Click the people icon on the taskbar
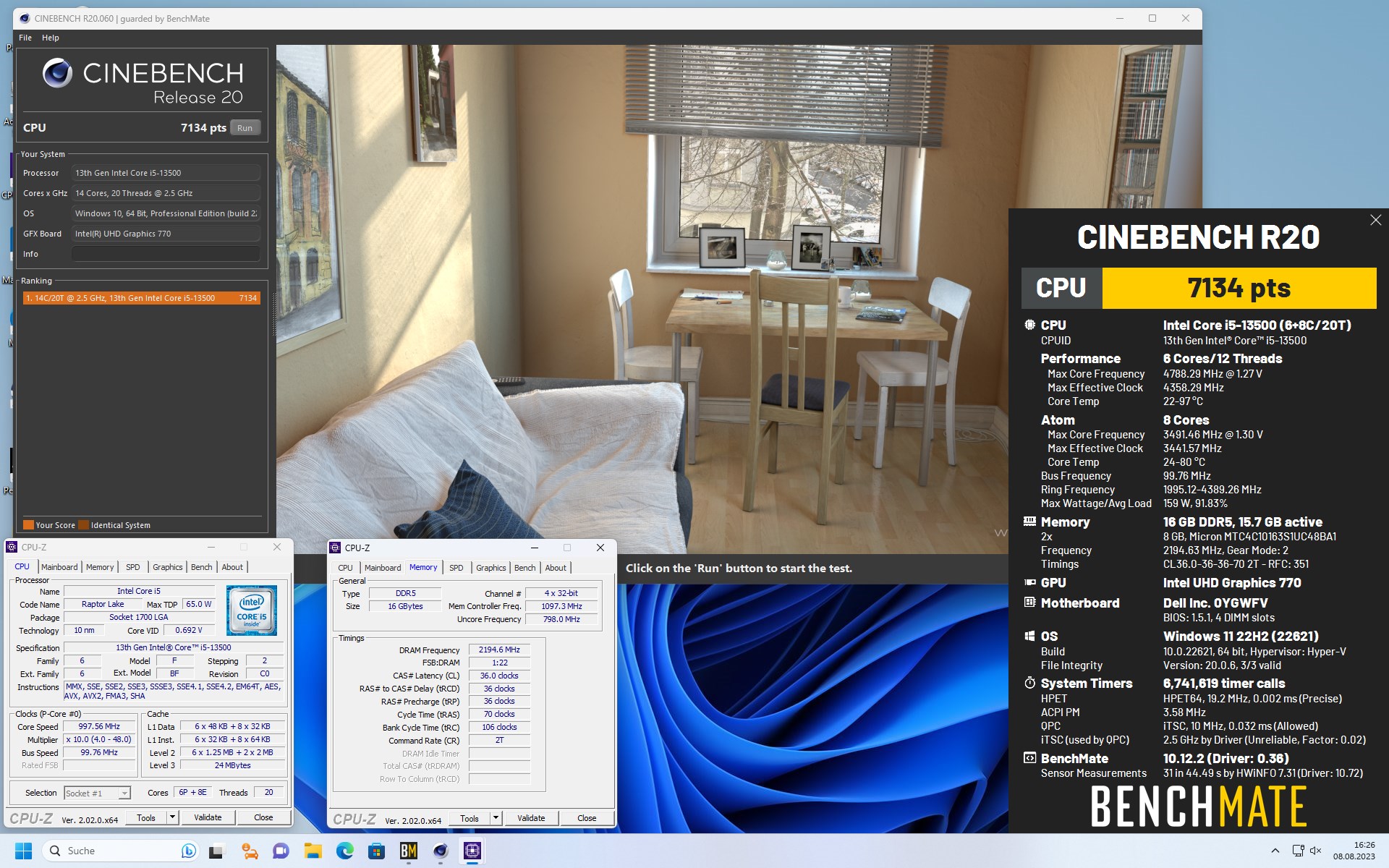Image resolution: width=1389 pixels, height=868 pixels. [x=249, y=851]
